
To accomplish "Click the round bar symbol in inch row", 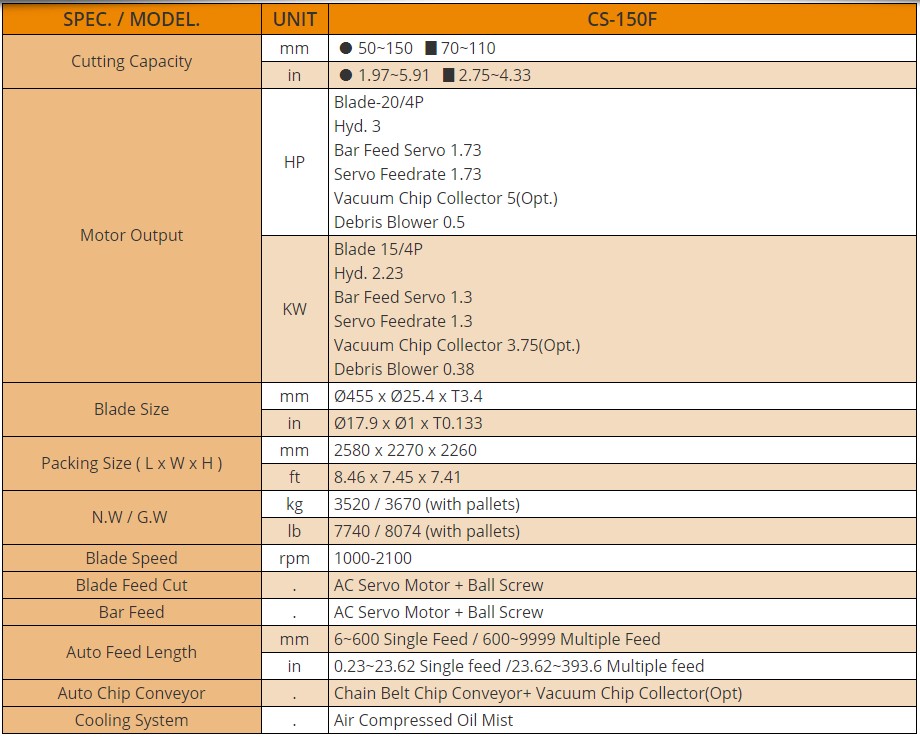I will [x=346, y=75].
